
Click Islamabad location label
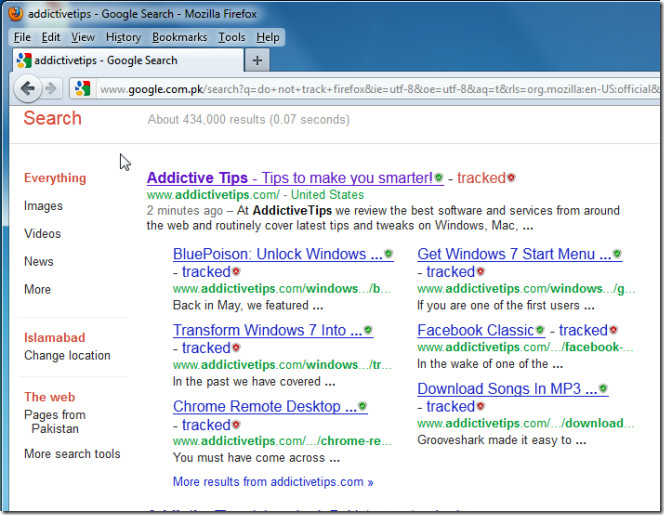coord(55,338)
